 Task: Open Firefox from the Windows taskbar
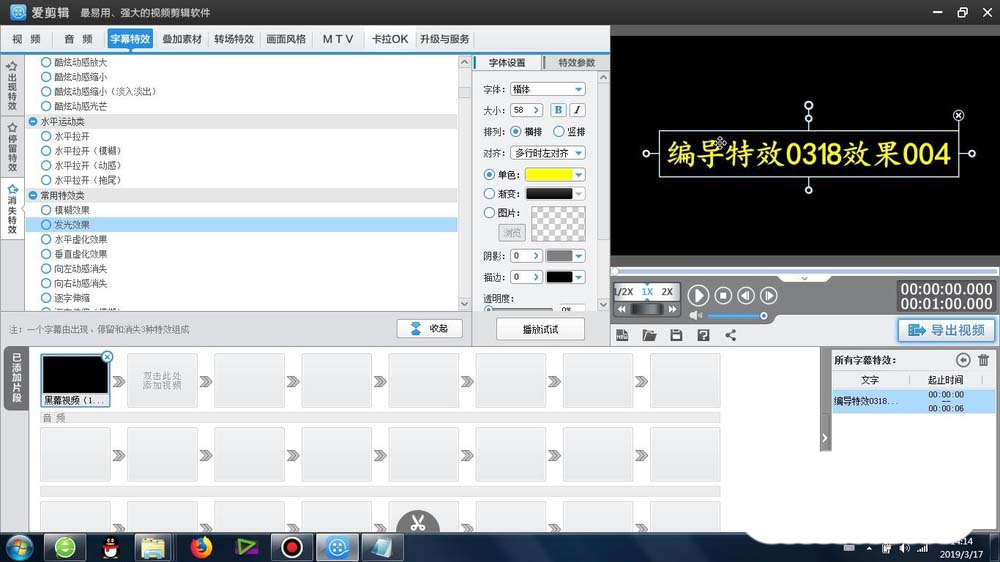(202, 547)
